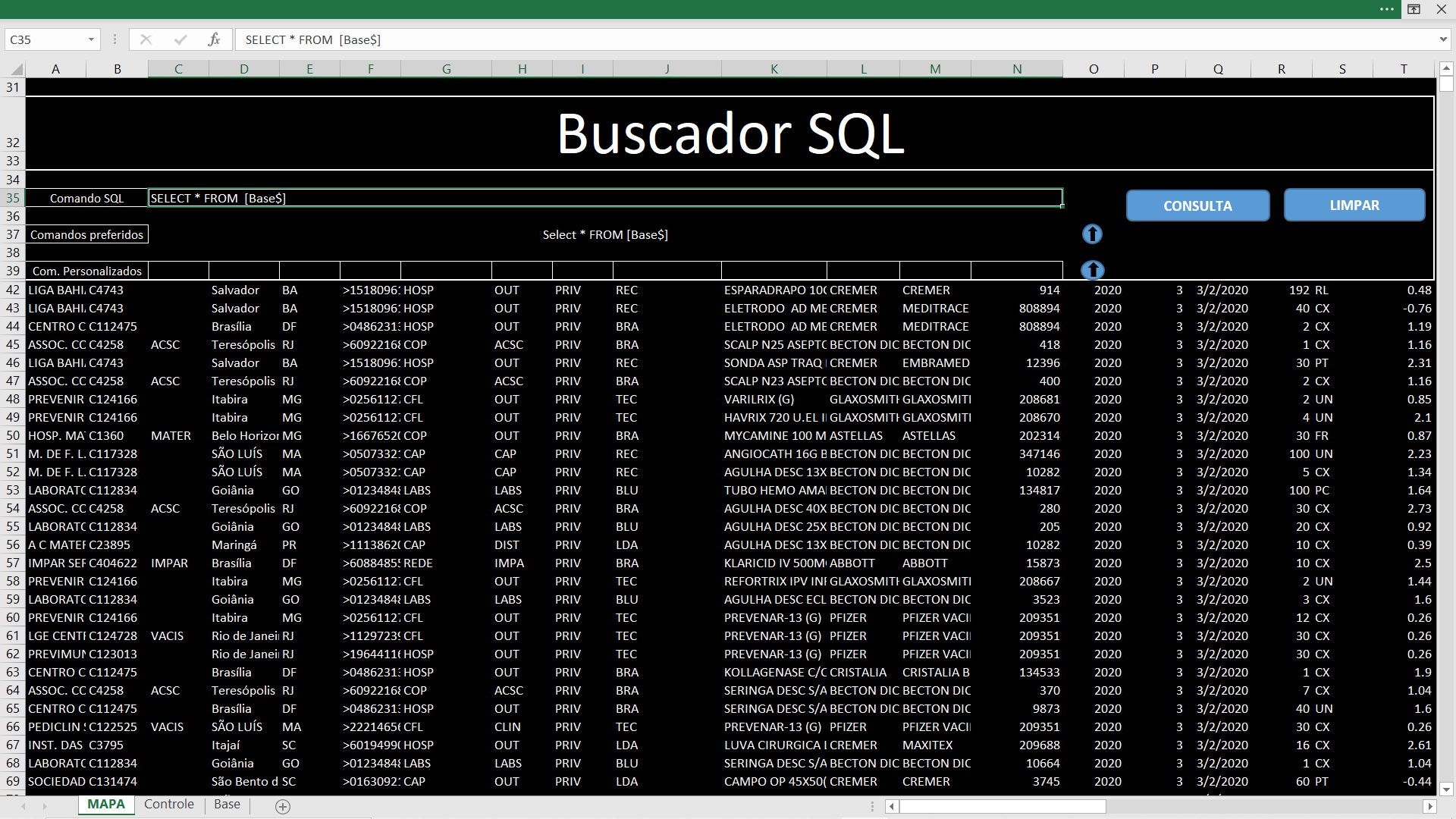Click sheet tab scroll right arrow
This screenshot has height=819, width=1456.
point(45,806)
